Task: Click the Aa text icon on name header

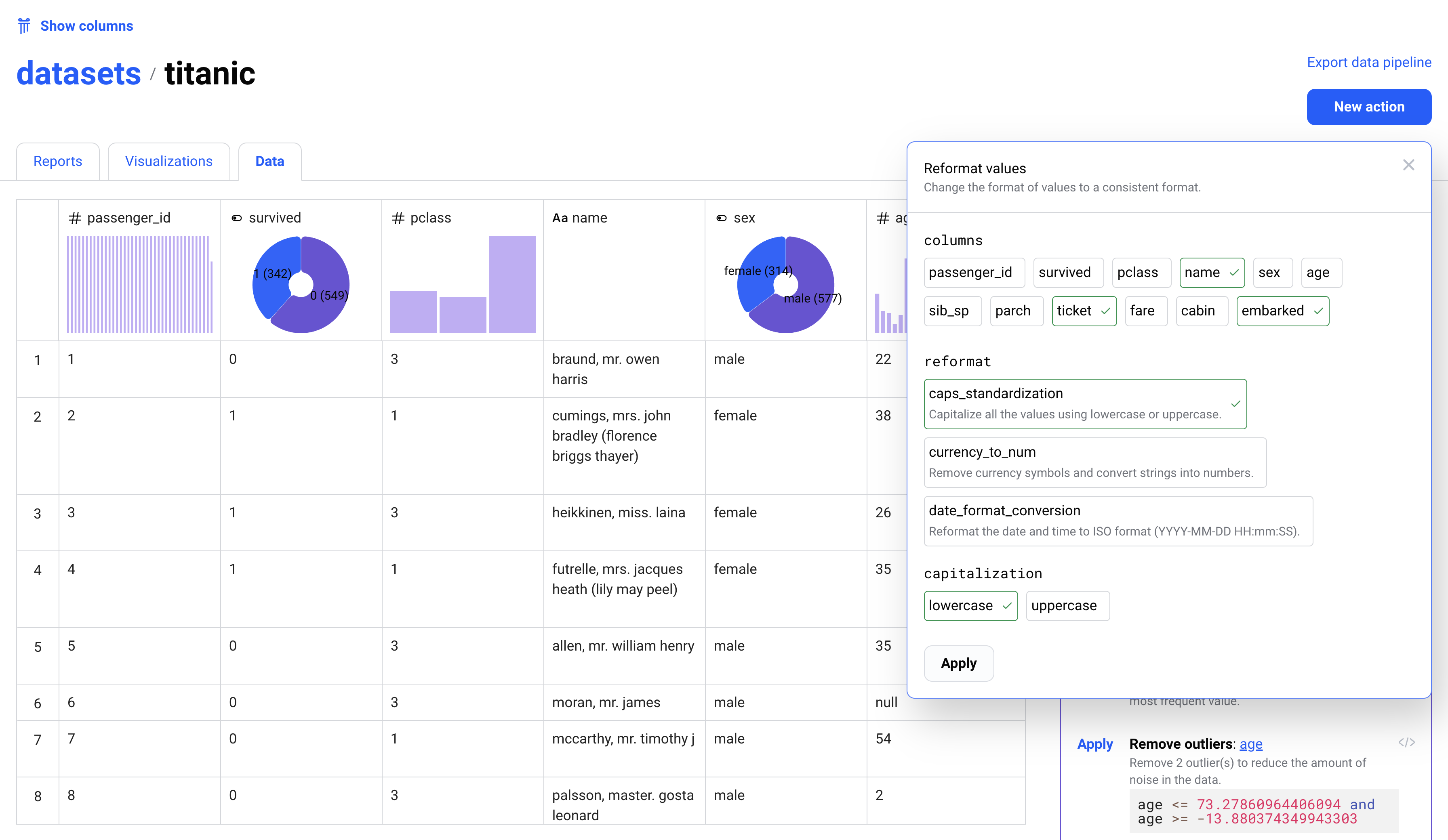Action: pyautogui.click(x=560, y=218)
